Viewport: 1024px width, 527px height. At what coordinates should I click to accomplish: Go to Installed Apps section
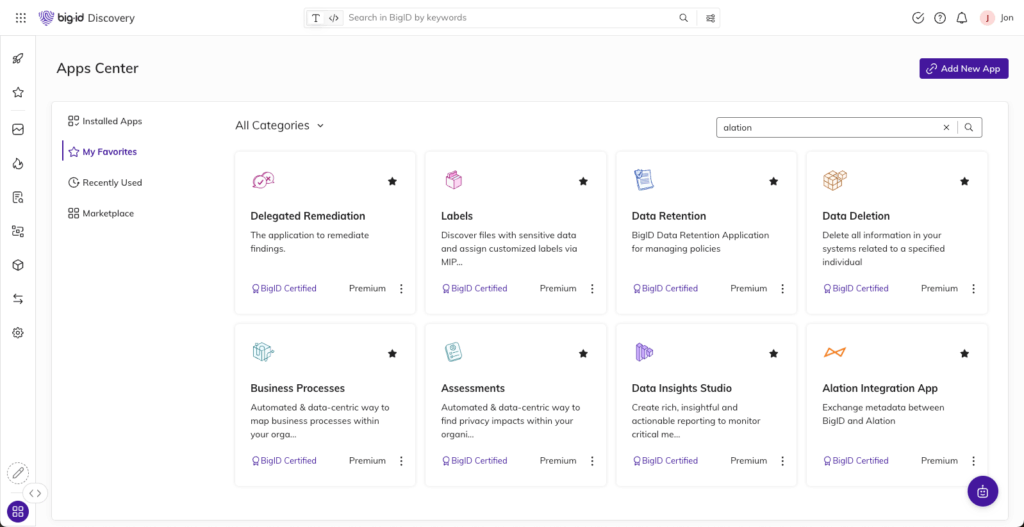click(x=111, y=121)
